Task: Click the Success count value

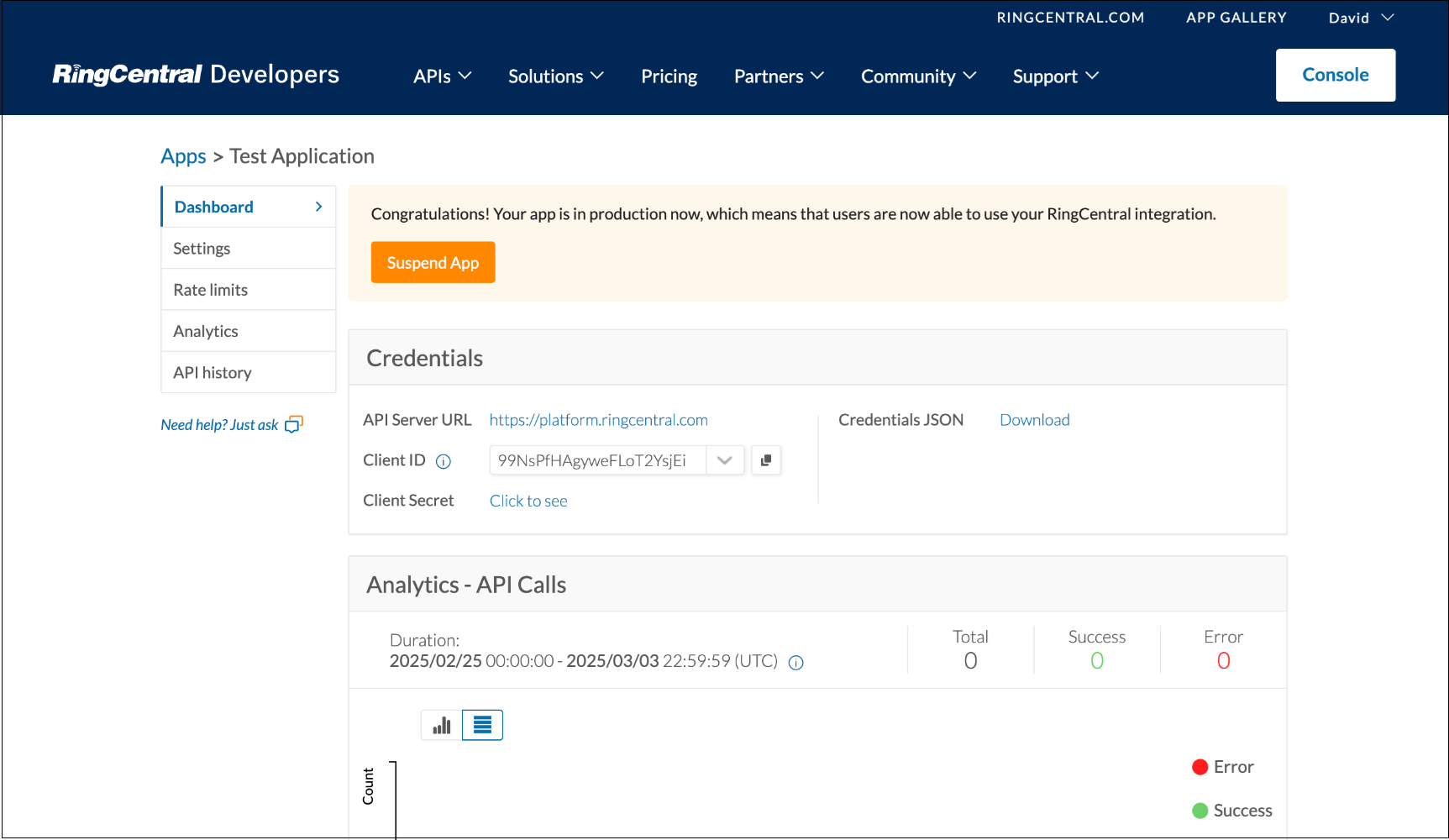Action: tap(1096, 661)
